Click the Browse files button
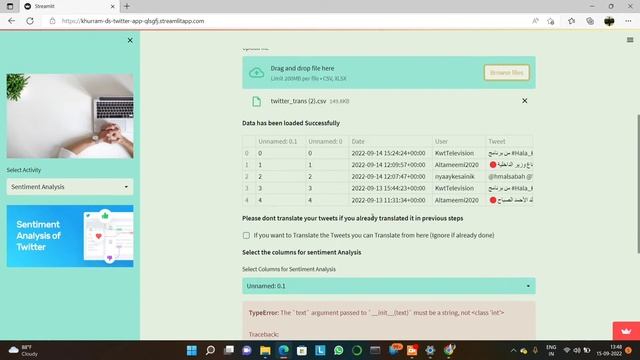This screenshot has width=640, height=360. pos(507,73)
